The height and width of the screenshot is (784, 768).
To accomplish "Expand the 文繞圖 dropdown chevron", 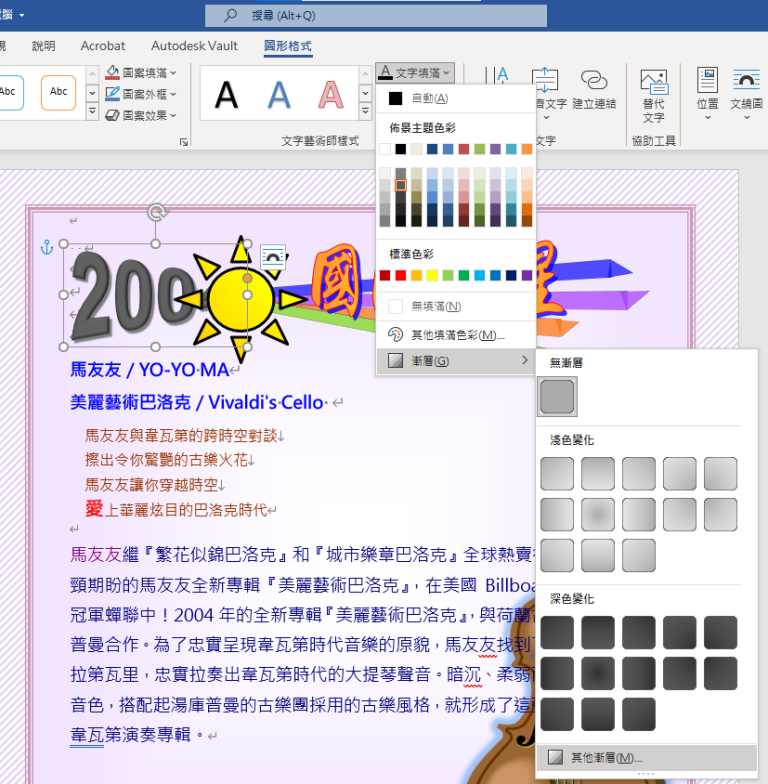I will [746, 118].
